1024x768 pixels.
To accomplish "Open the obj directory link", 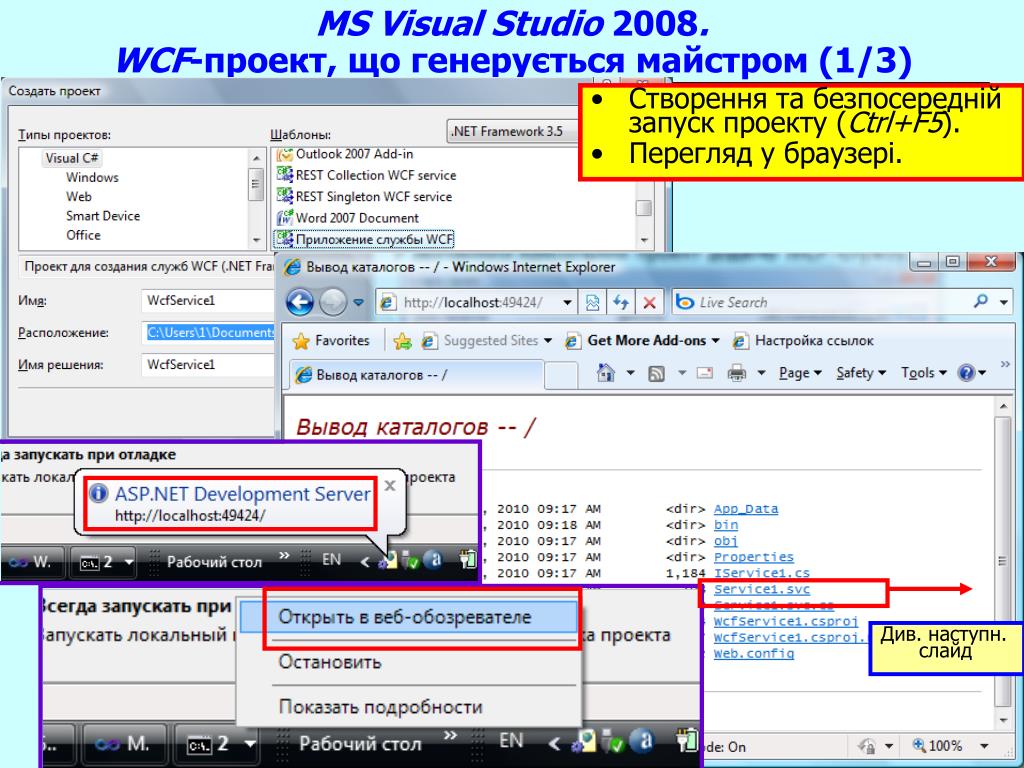I will point(726,541).
